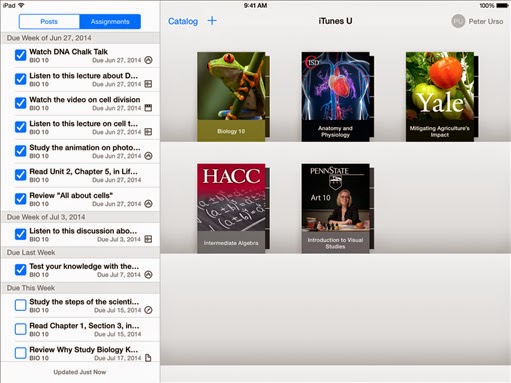Uncheck Study the animation on photo...

[20, 151]
